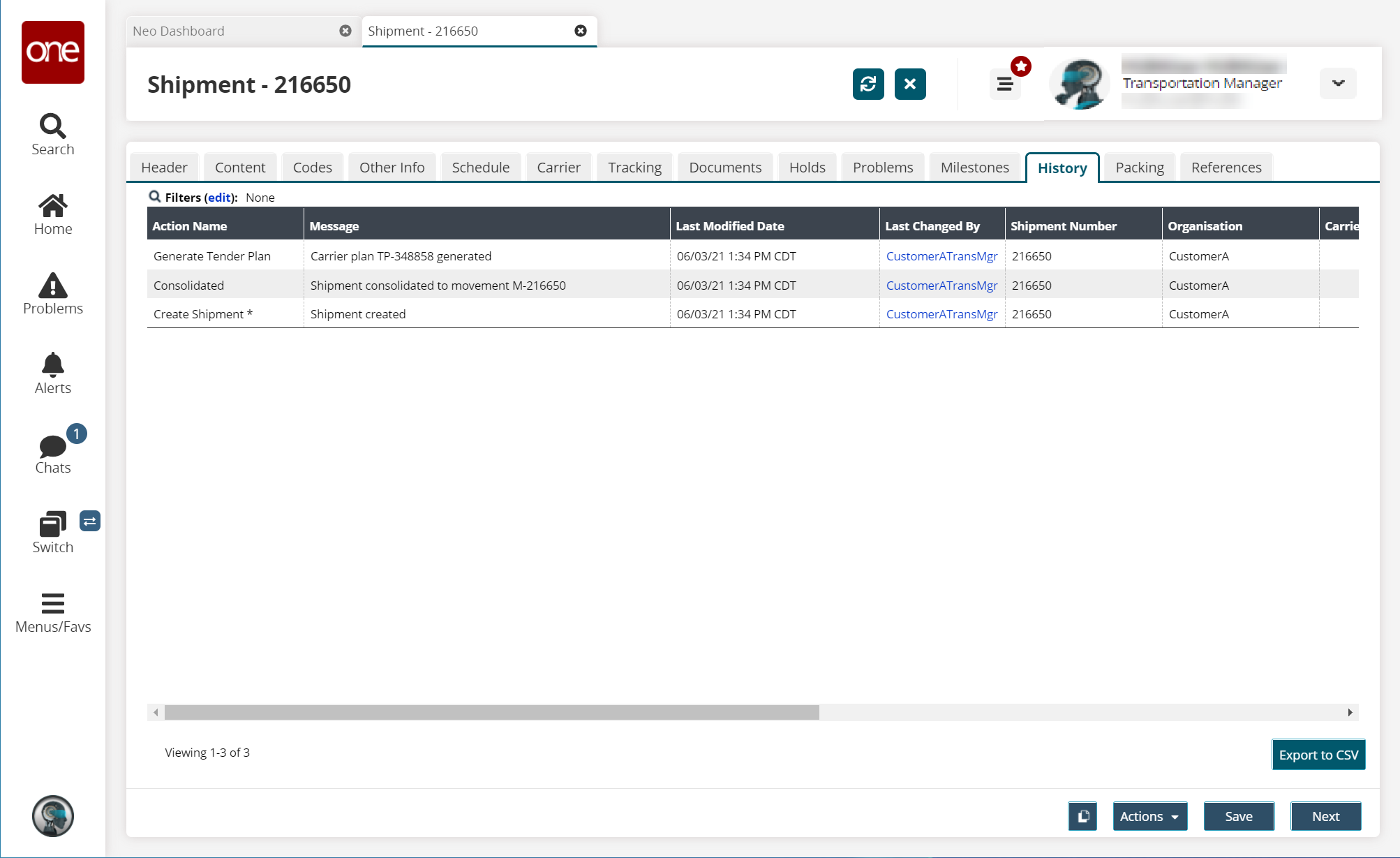The height and width of the screenshot is (858, 1400).
Task: Click the copy document icon button
Action: point(1082,816)
